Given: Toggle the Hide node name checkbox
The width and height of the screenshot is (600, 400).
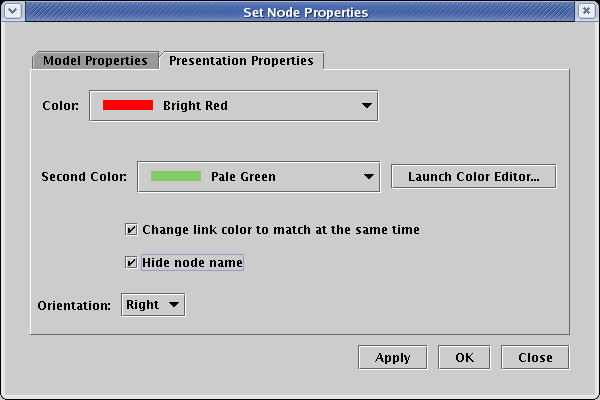Looking at the screenshot, I should [131, 263].
